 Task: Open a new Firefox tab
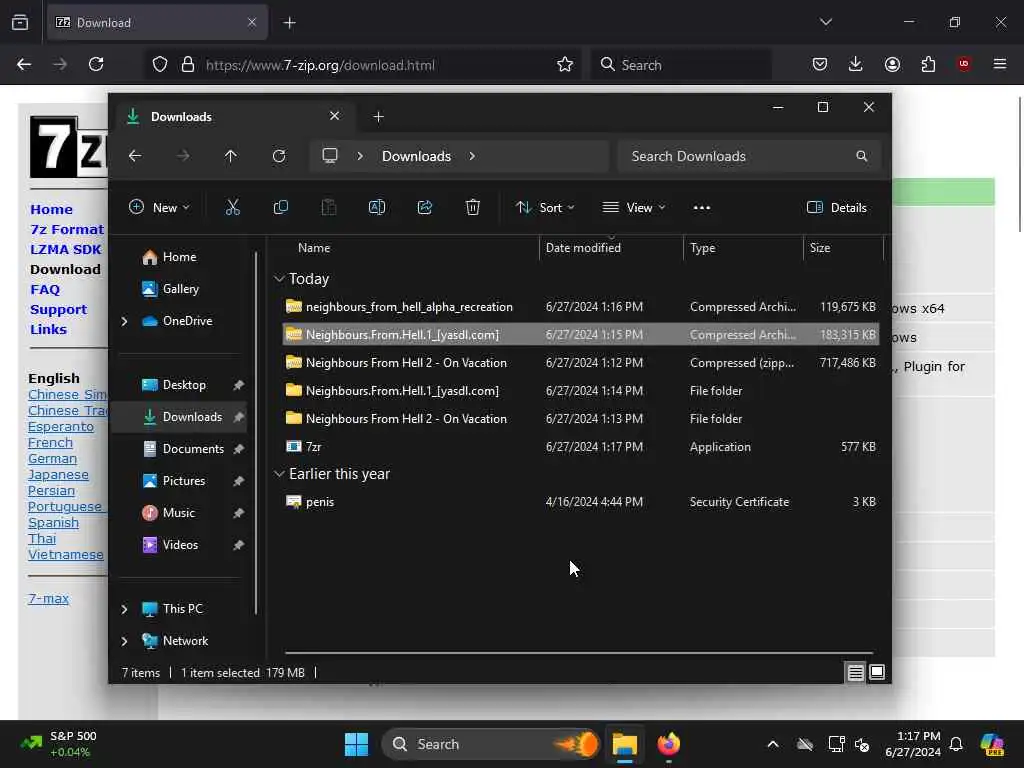pyautogui.click(x=289, y=22)
